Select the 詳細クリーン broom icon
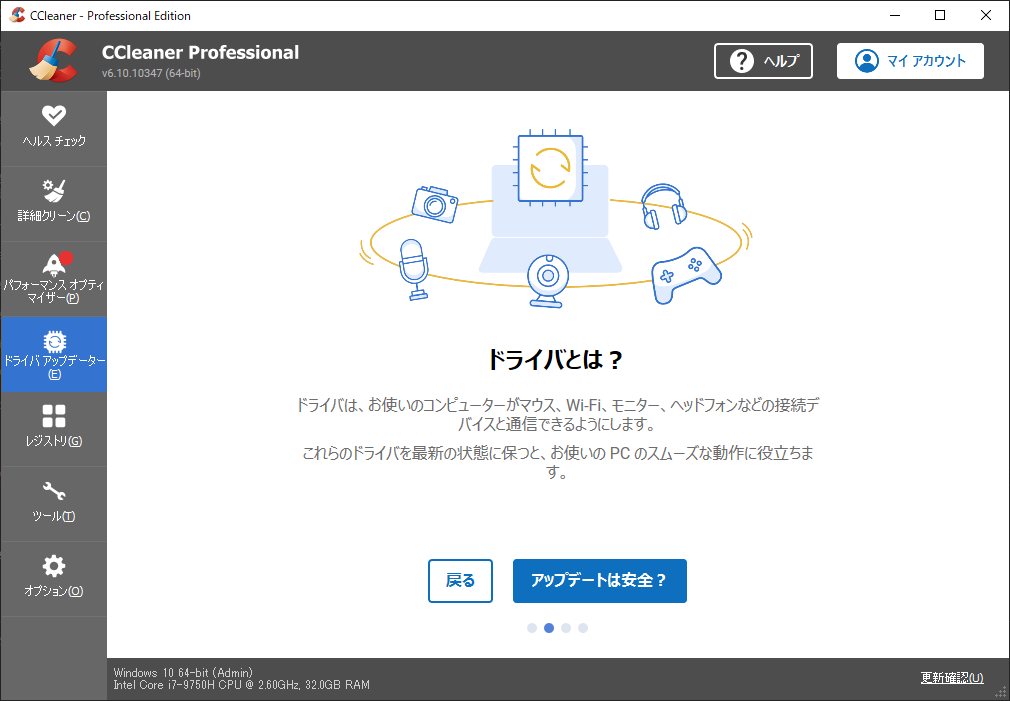 (53, 191)
